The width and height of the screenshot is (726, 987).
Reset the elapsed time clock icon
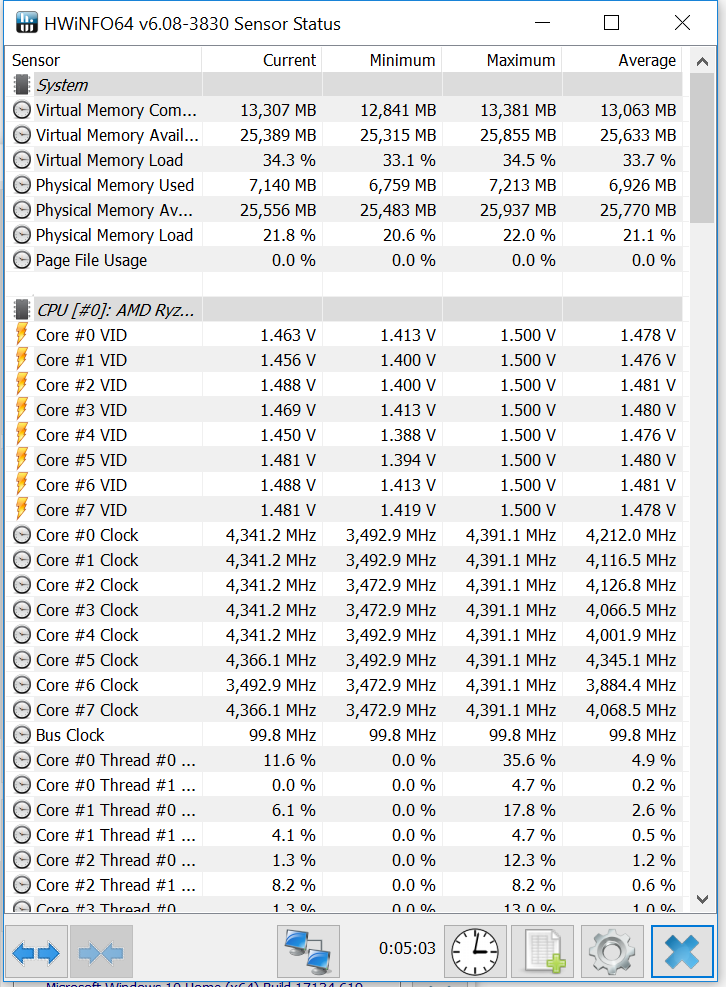point(472,952)
